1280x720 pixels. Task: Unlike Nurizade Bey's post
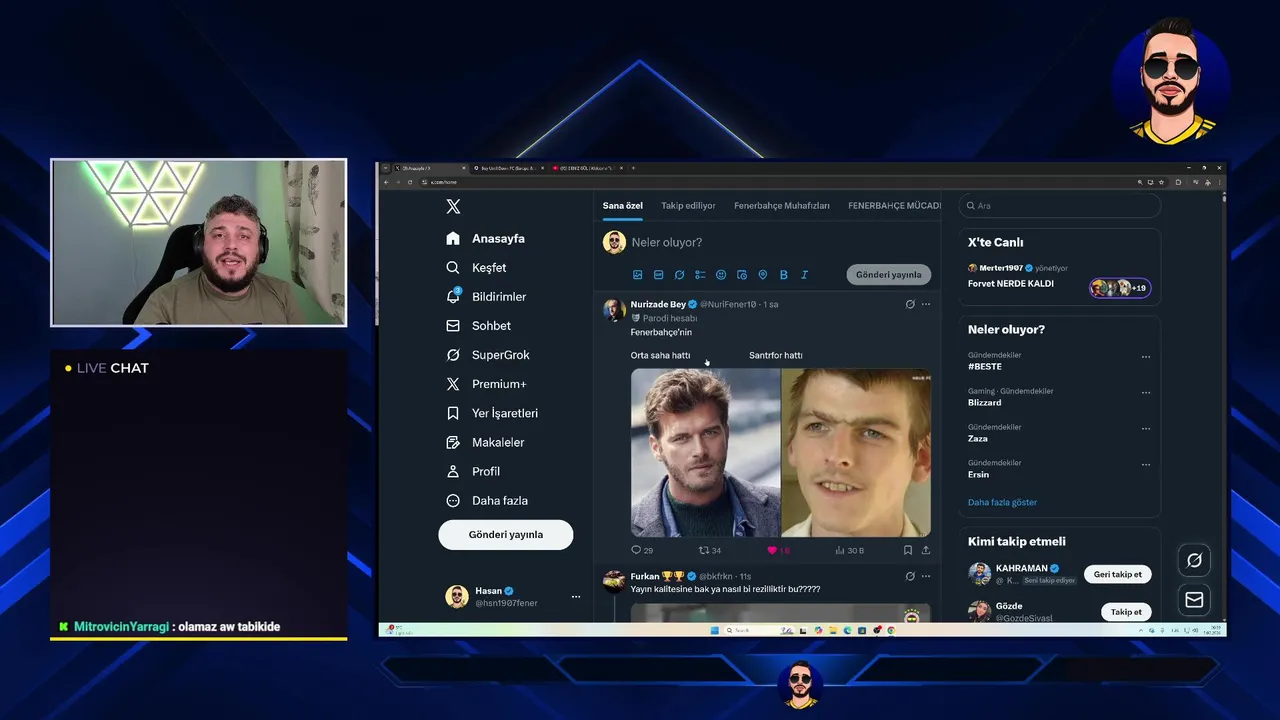778,550
